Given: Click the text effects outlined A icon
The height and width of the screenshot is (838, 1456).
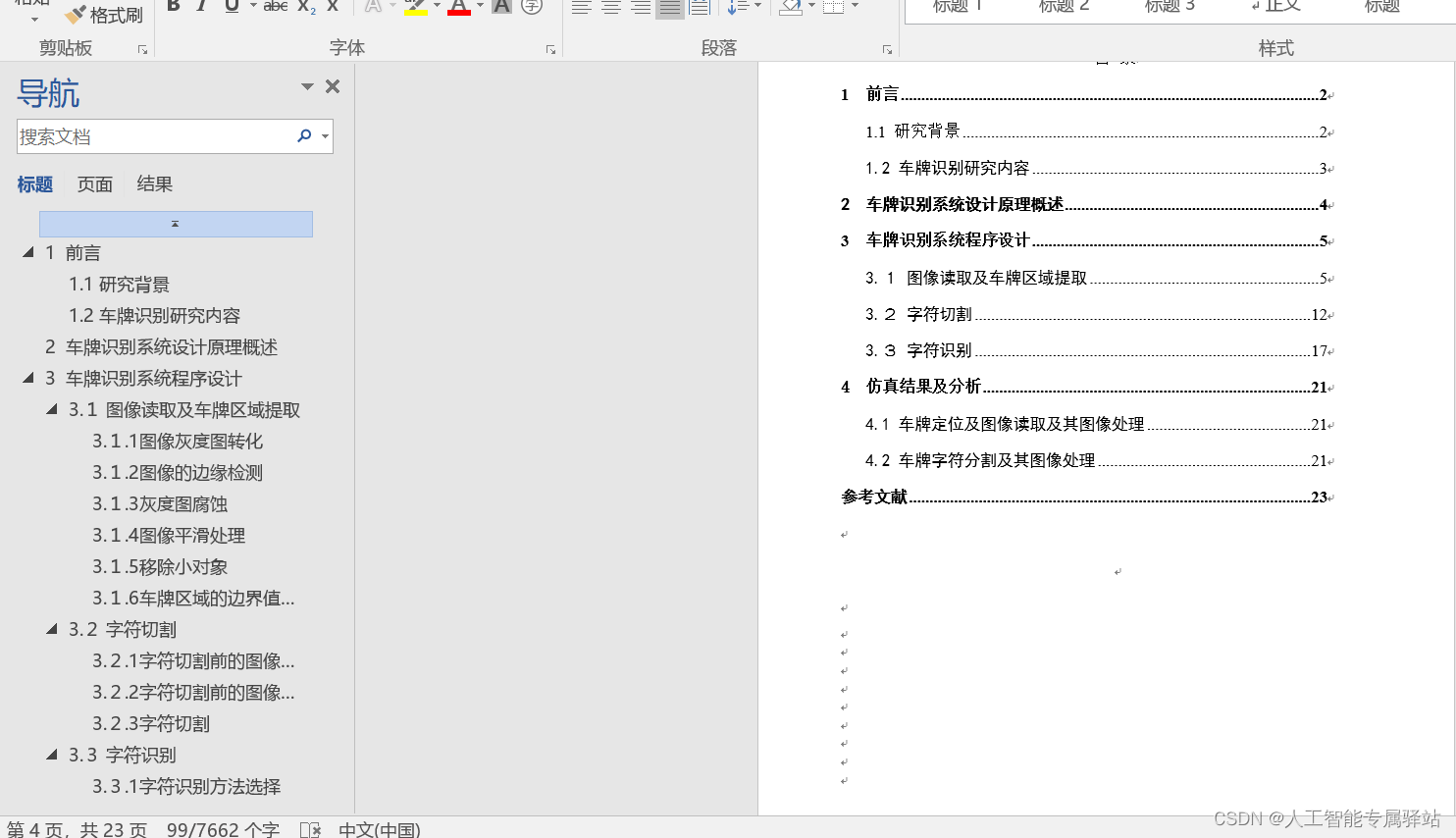Looking at the screenshot, I should pyautogui.click(x=373, y=6).
